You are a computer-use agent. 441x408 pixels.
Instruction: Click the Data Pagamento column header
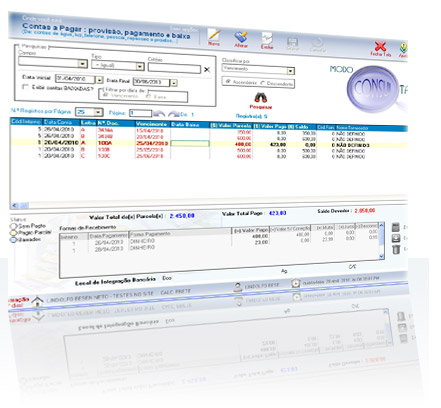click(x=108, y=236)
